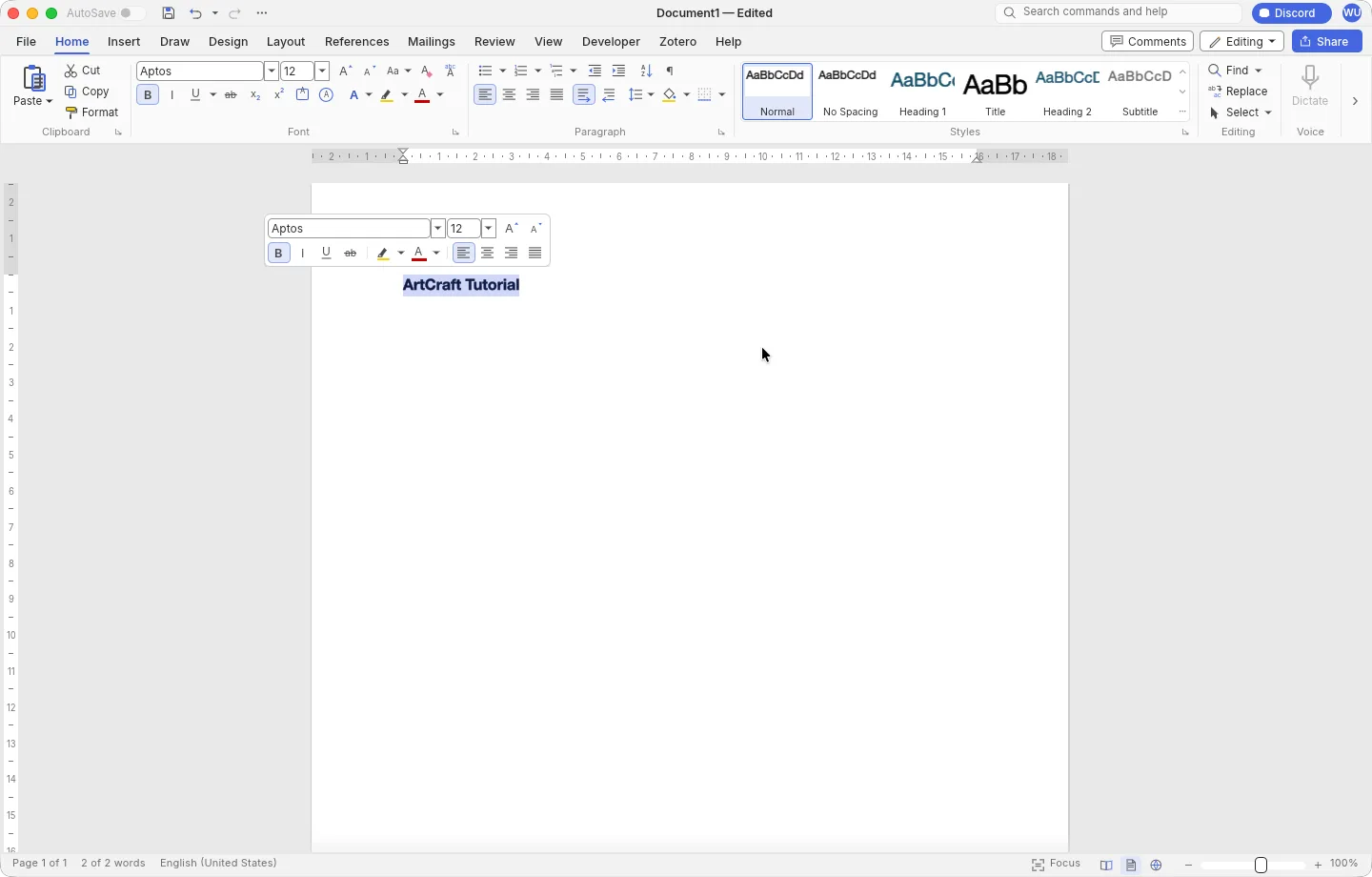
Task: Click ribbon Center align icon
Action: pos(510,94)
